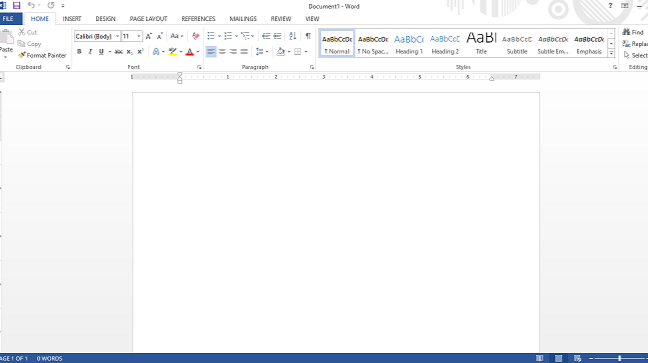The width and height of the screenshot is (648, 363).
Task: Shrink the font size
Action: (x=160, y=36)
